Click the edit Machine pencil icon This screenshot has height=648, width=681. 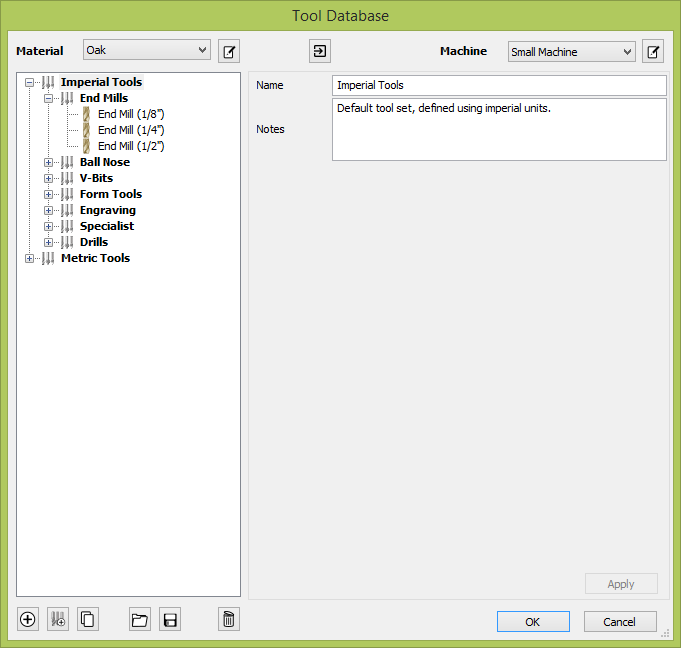coord(653,51)
